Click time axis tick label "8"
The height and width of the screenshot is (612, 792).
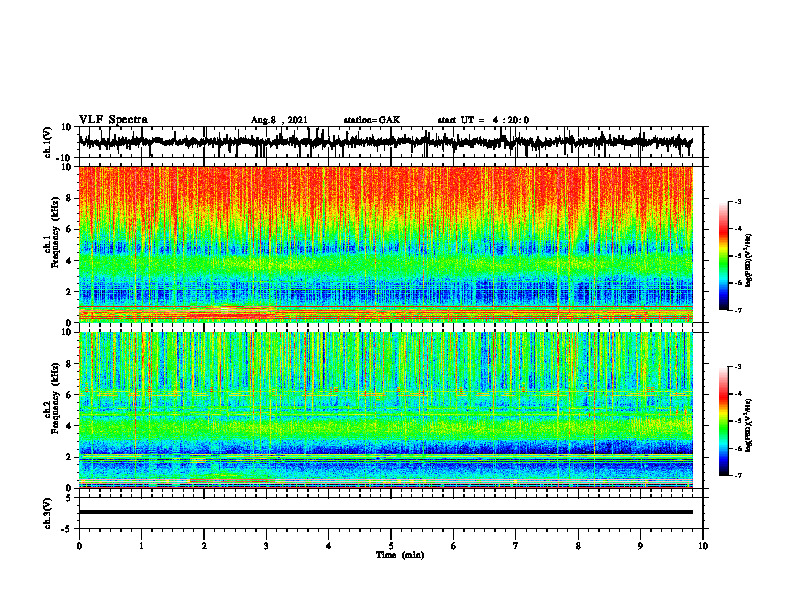[578, 546]
